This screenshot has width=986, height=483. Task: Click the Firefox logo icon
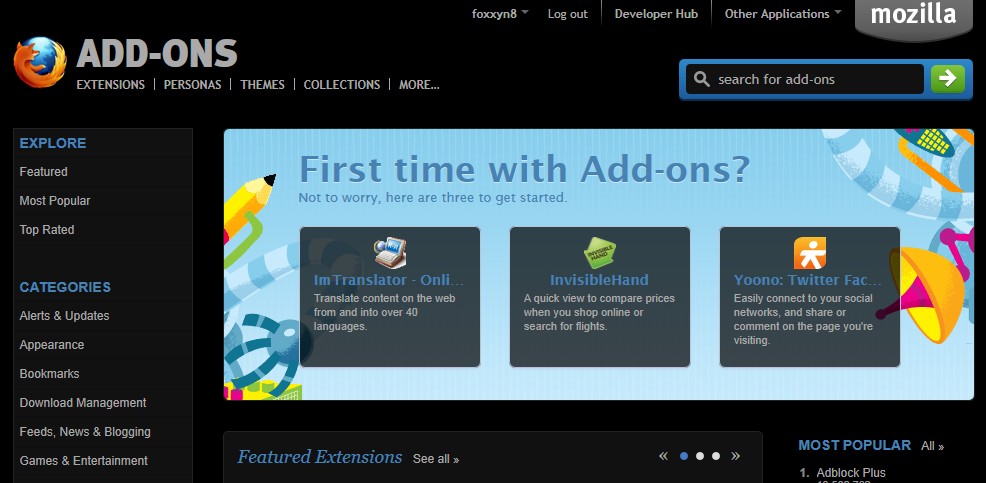(x=40, y=62)
